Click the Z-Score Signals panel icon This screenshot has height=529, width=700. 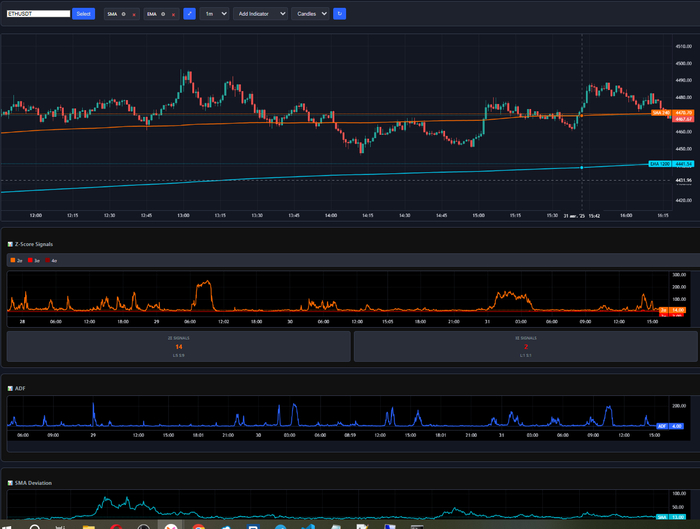coord(10,244)
